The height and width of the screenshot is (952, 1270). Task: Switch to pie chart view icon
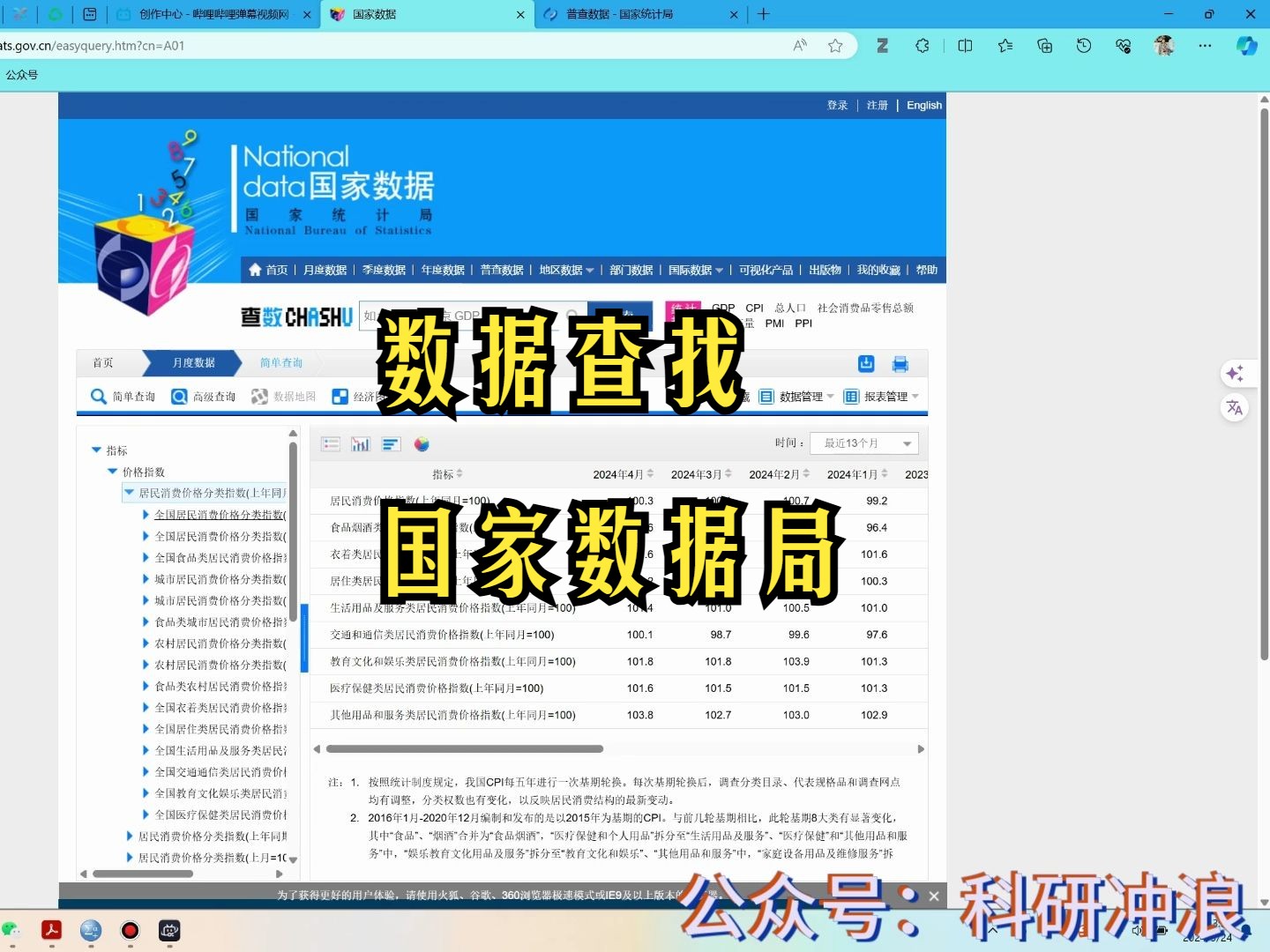pos(422,444)
